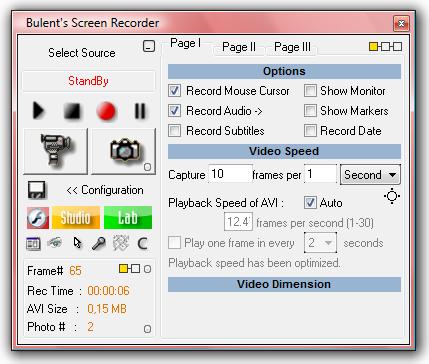Open the Flash converter icon
The height and width of the screenshot is (364, 429).
pyautogui.click(x=38, y=218)
